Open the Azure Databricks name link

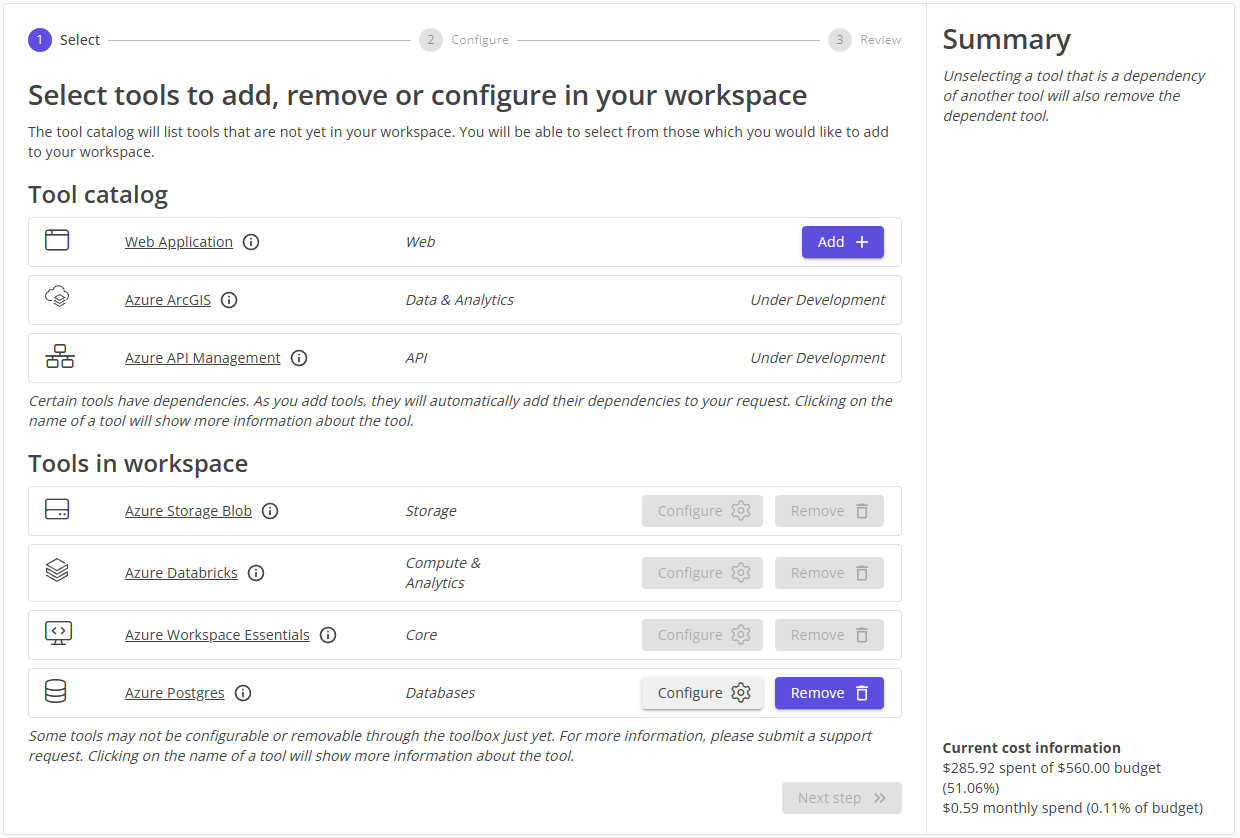[181, 573]
